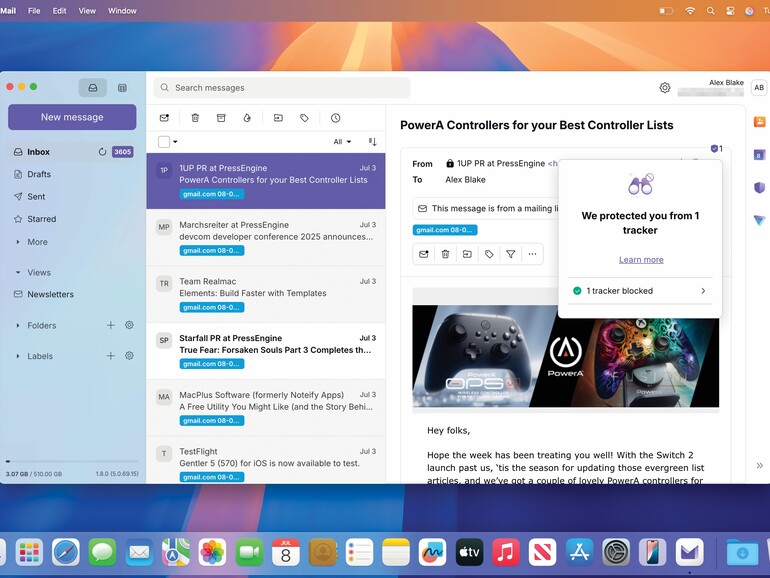
Task: Click the PowerA controllers banner image
Action: tap(566, 356)
